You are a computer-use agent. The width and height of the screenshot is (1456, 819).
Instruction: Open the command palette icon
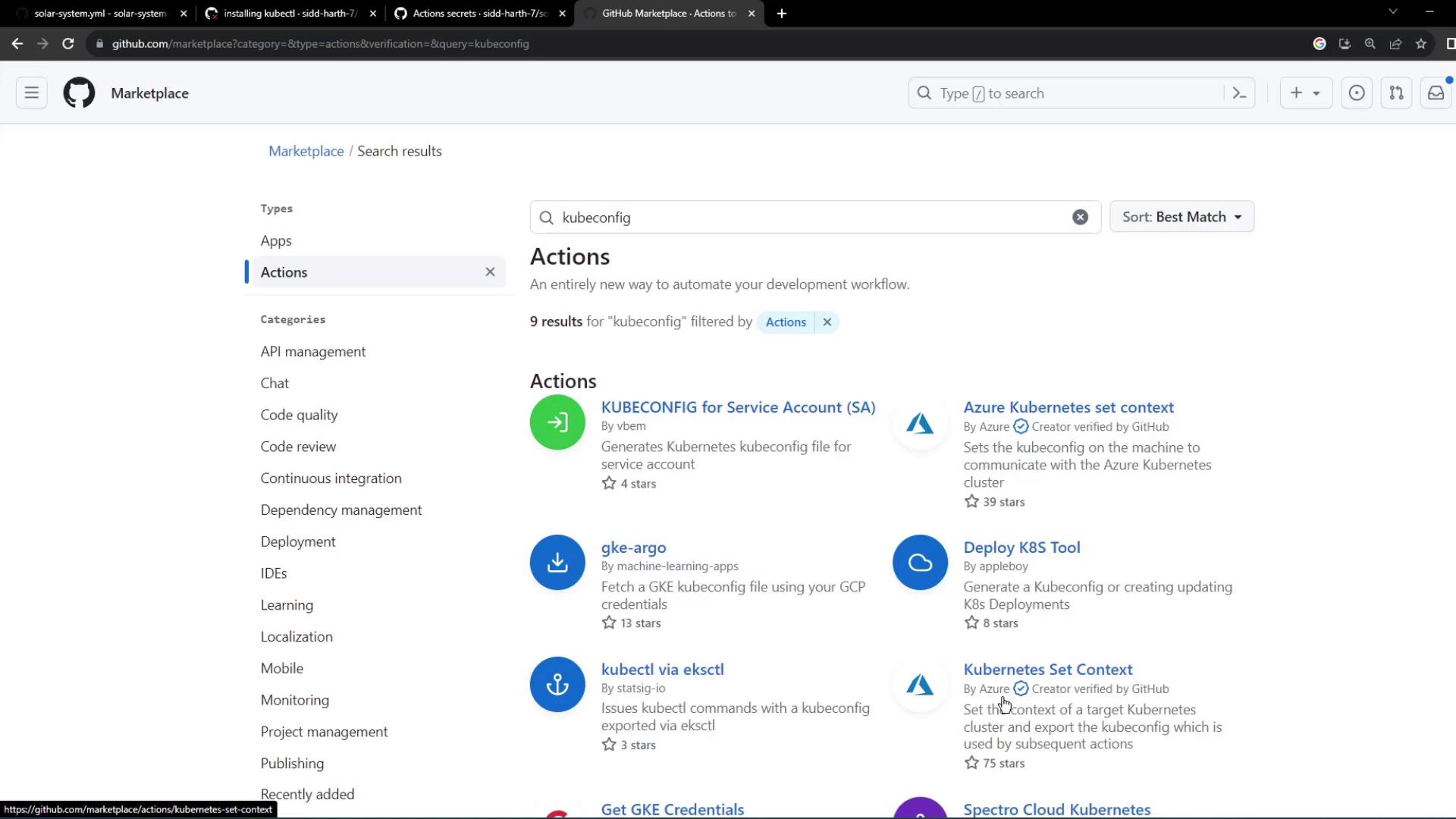pyautogui.click(x=1240, y=93)
